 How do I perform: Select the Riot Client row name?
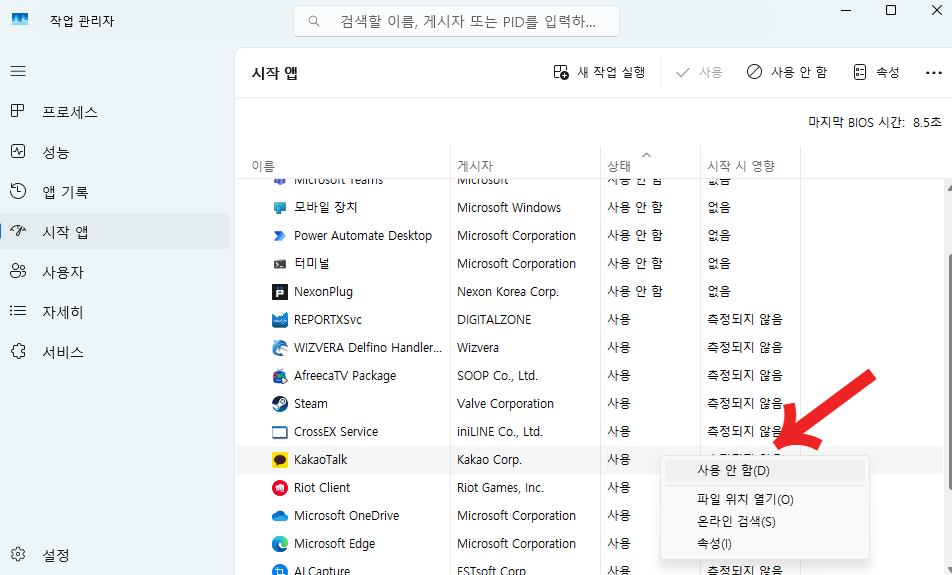322,488
